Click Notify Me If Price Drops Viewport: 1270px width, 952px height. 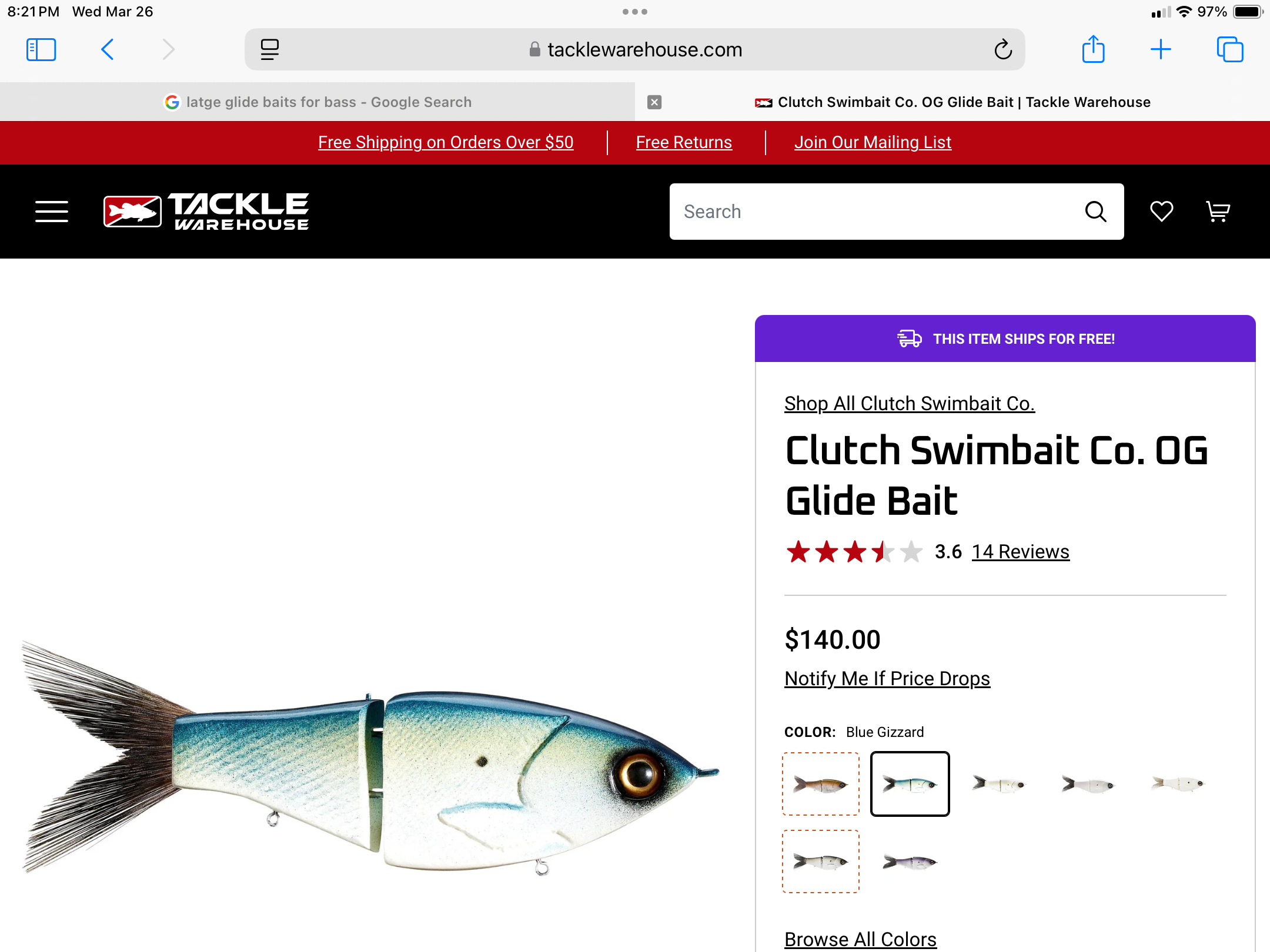point(887,679)
